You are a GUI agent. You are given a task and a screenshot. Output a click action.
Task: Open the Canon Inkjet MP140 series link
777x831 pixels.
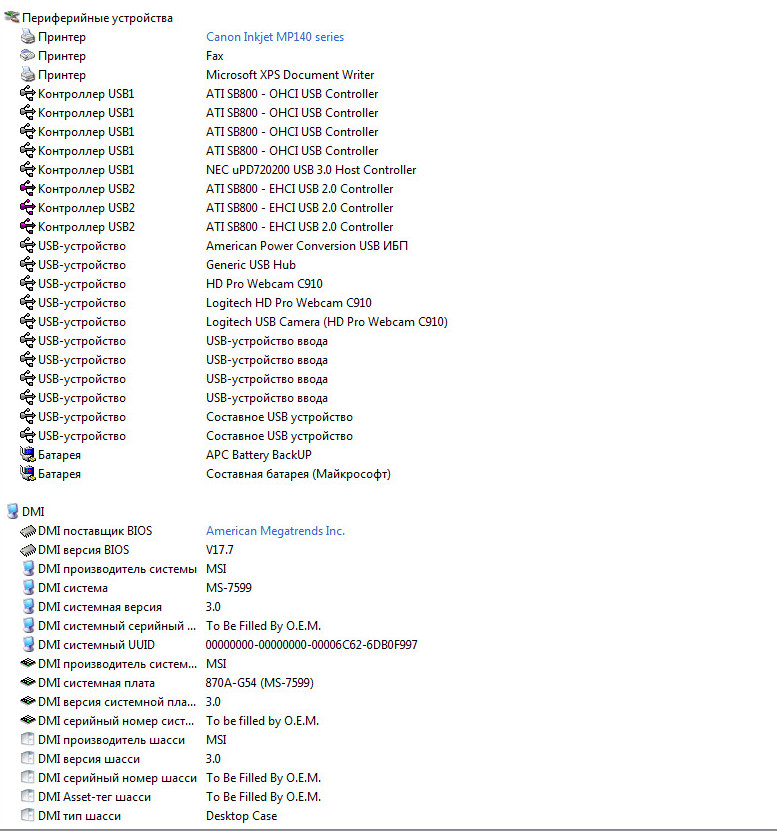click(275, 37)
